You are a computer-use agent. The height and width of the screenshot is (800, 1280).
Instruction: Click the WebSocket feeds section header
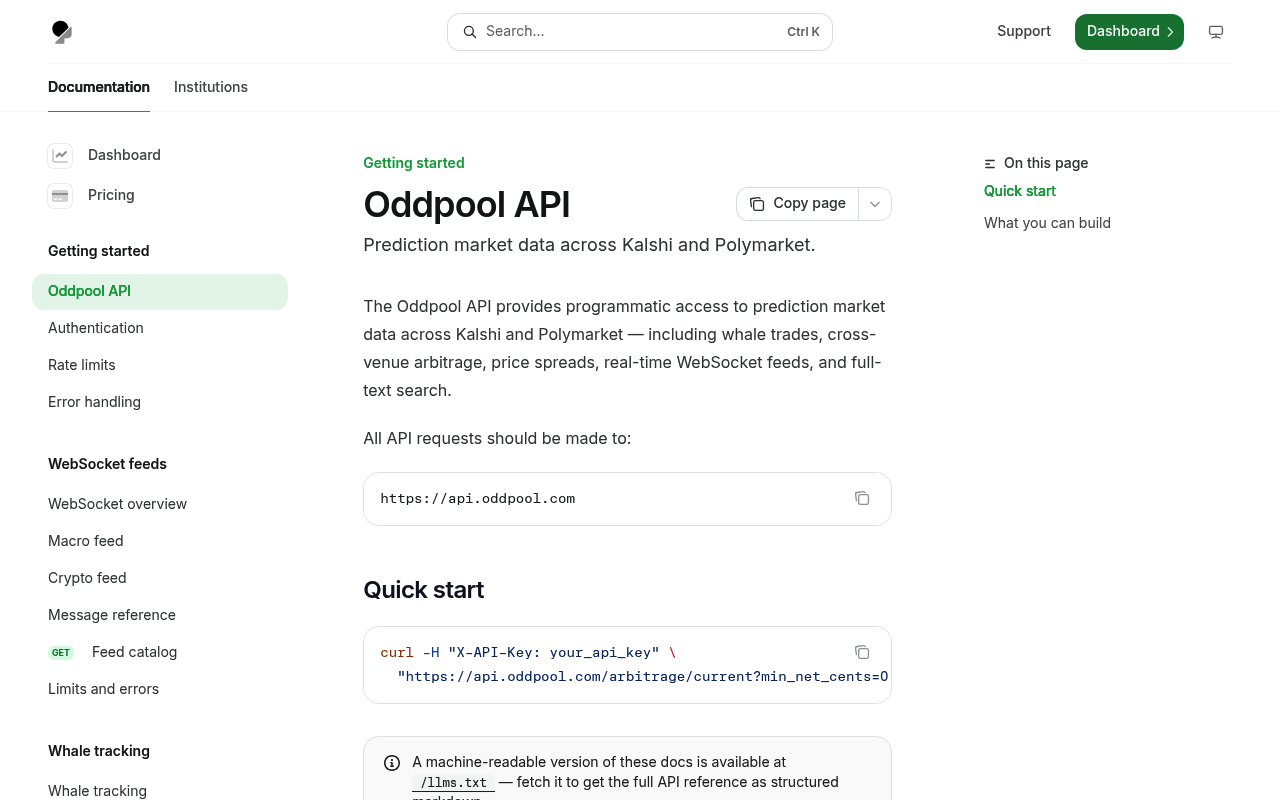pyautogui.click(x=107, y=464)
